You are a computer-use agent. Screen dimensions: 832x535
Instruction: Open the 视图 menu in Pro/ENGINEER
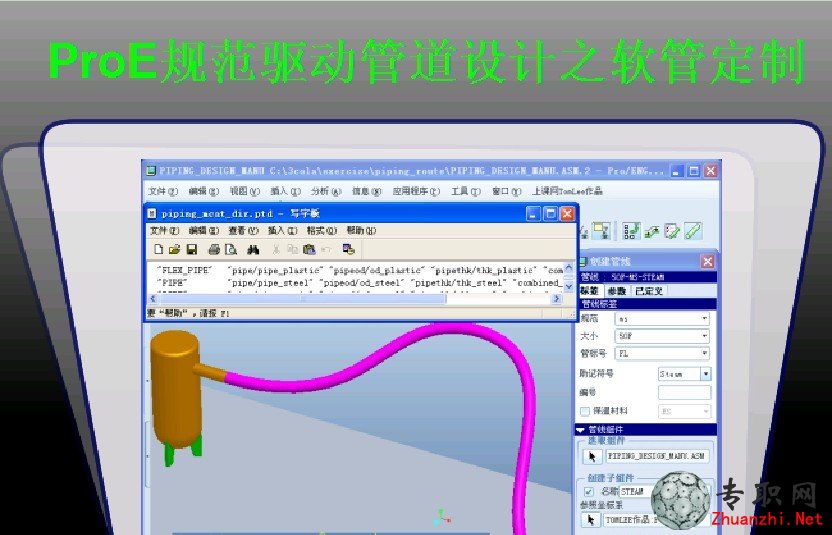click(245, 191)
